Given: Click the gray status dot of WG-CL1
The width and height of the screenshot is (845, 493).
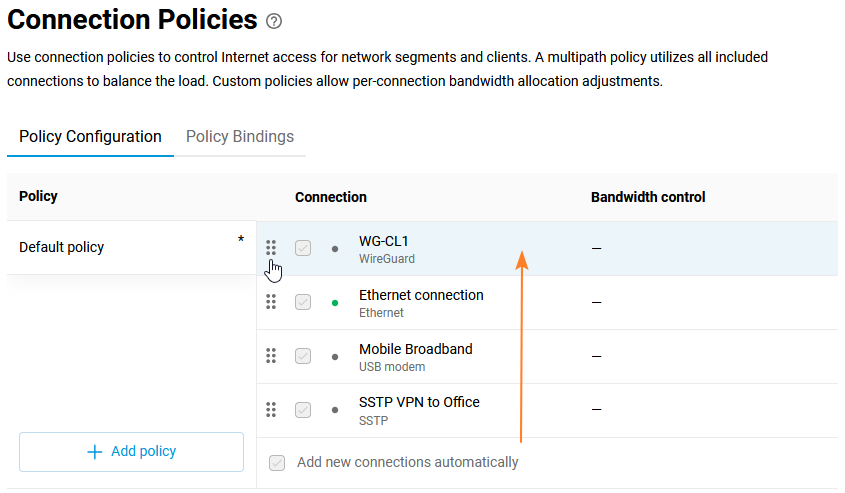Looking at the screenshot, I should [335, 248].
